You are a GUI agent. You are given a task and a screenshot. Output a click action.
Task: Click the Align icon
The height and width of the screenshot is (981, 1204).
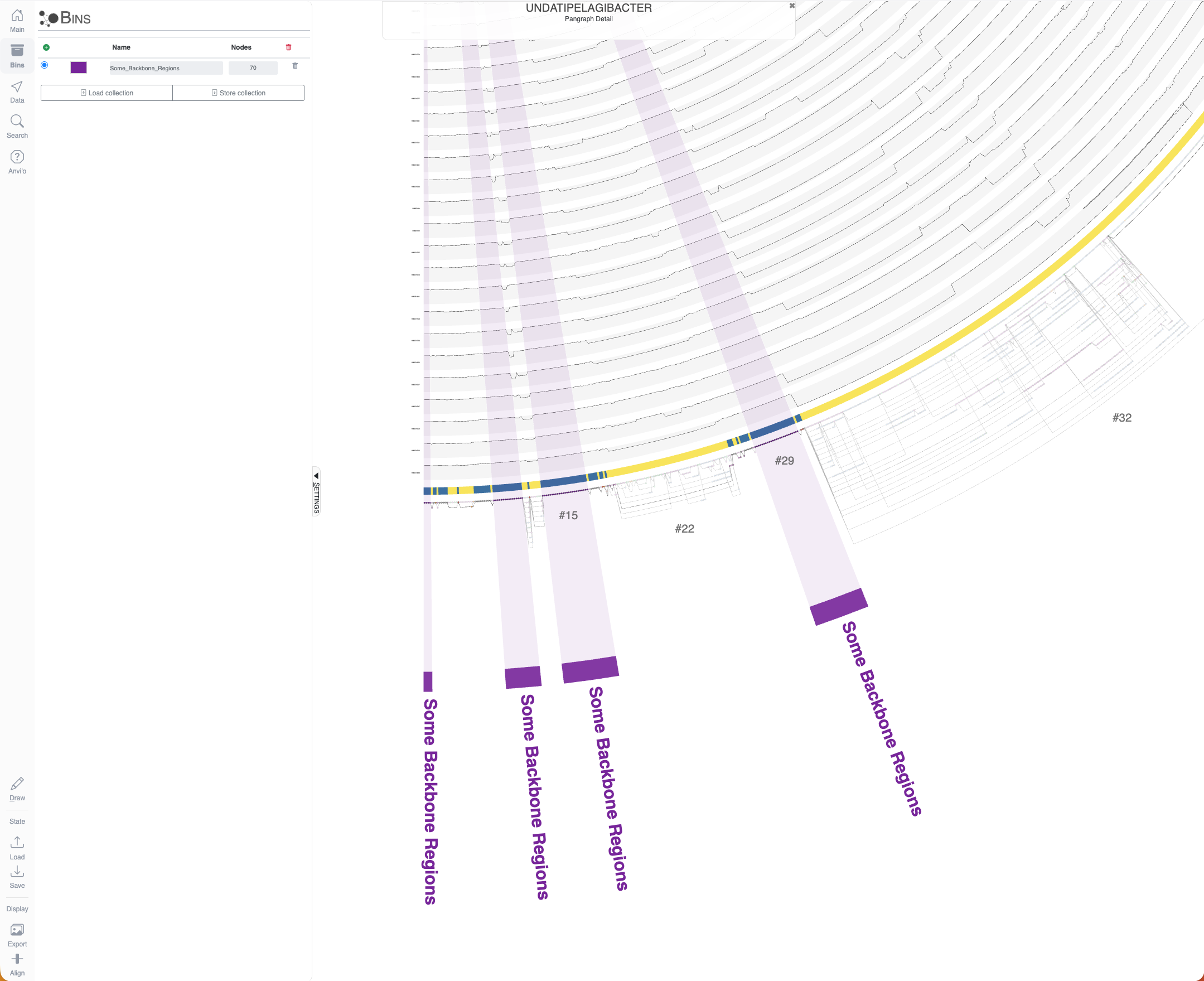(17, 959)
